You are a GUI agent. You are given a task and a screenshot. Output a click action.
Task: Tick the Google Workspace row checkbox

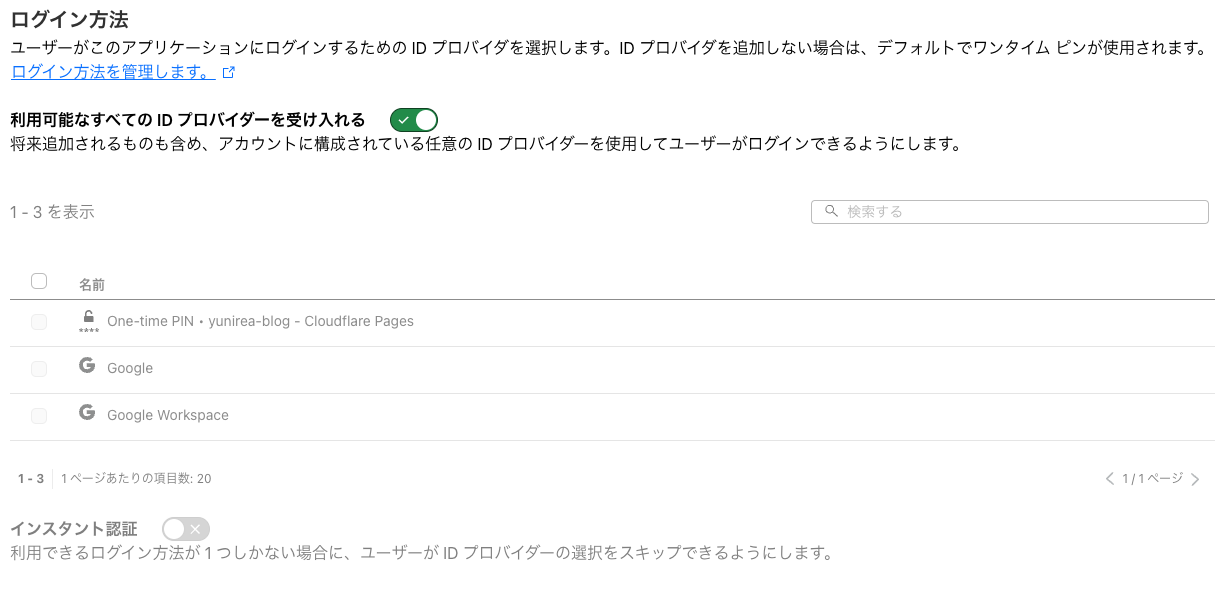(x=39, y=416)
